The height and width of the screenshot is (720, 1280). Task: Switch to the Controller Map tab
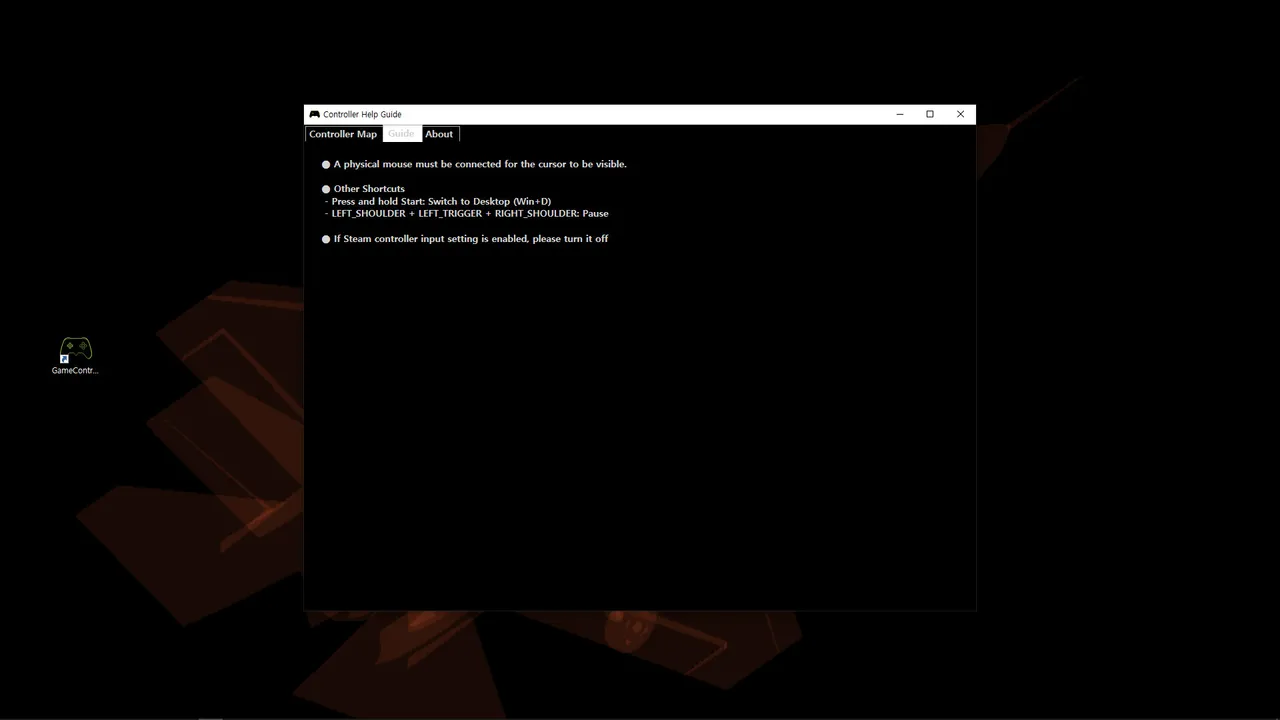[x=343, y=134]
